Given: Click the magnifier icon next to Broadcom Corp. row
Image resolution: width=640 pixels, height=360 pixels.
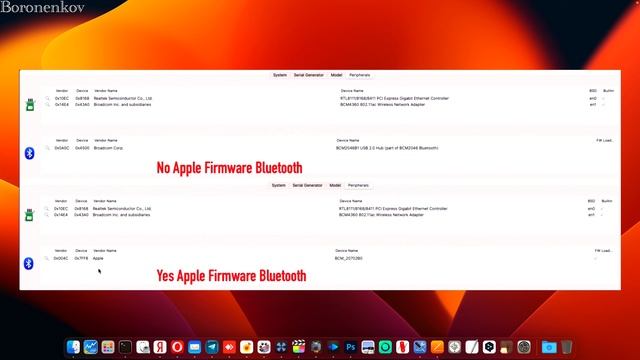Looking at the screenshot, I should 47,148.
